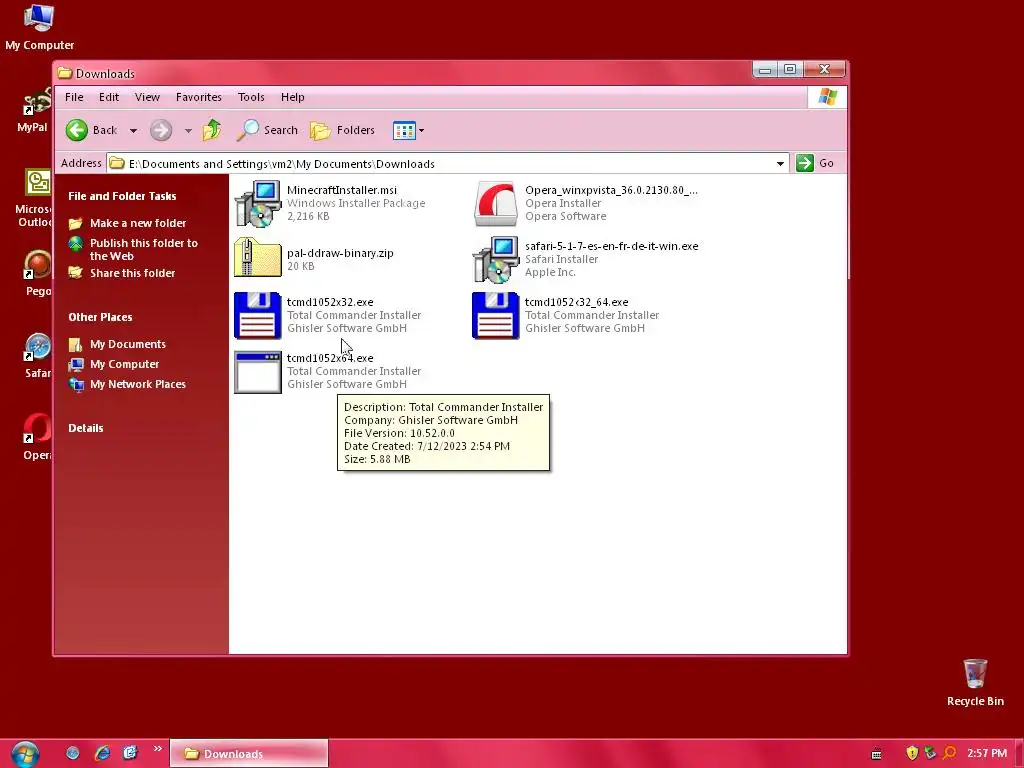Open My Network Places link

tap(138, 384)
